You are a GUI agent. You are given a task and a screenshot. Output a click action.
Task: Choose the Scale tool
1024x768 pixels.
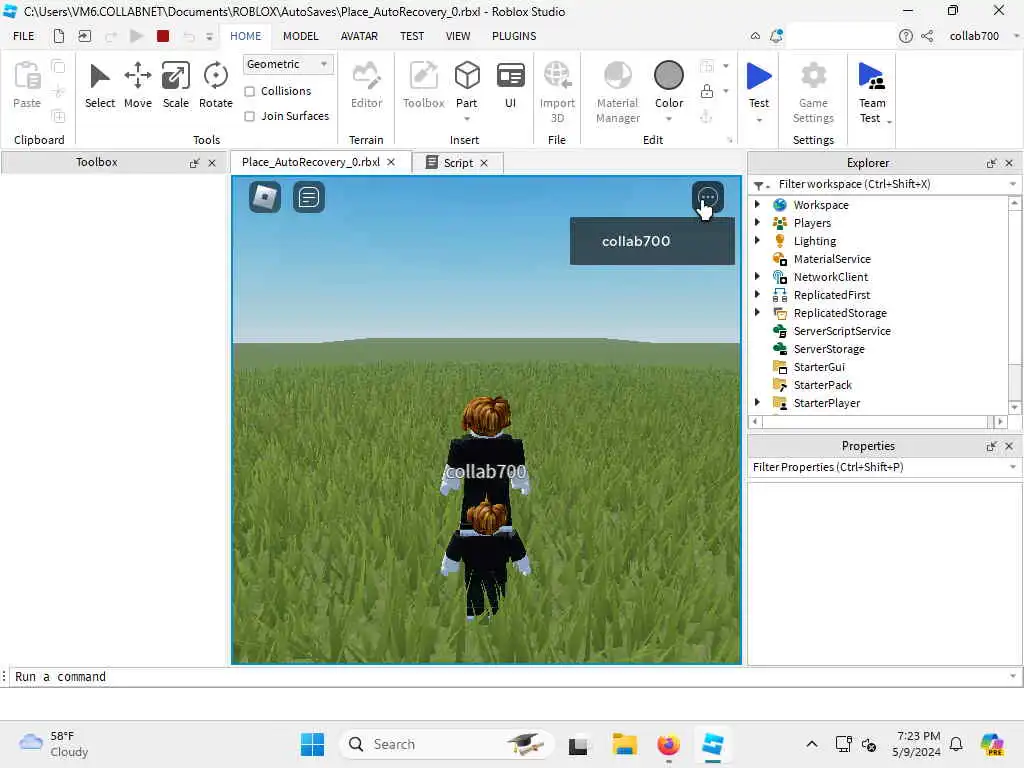click(x=176, y=85)
